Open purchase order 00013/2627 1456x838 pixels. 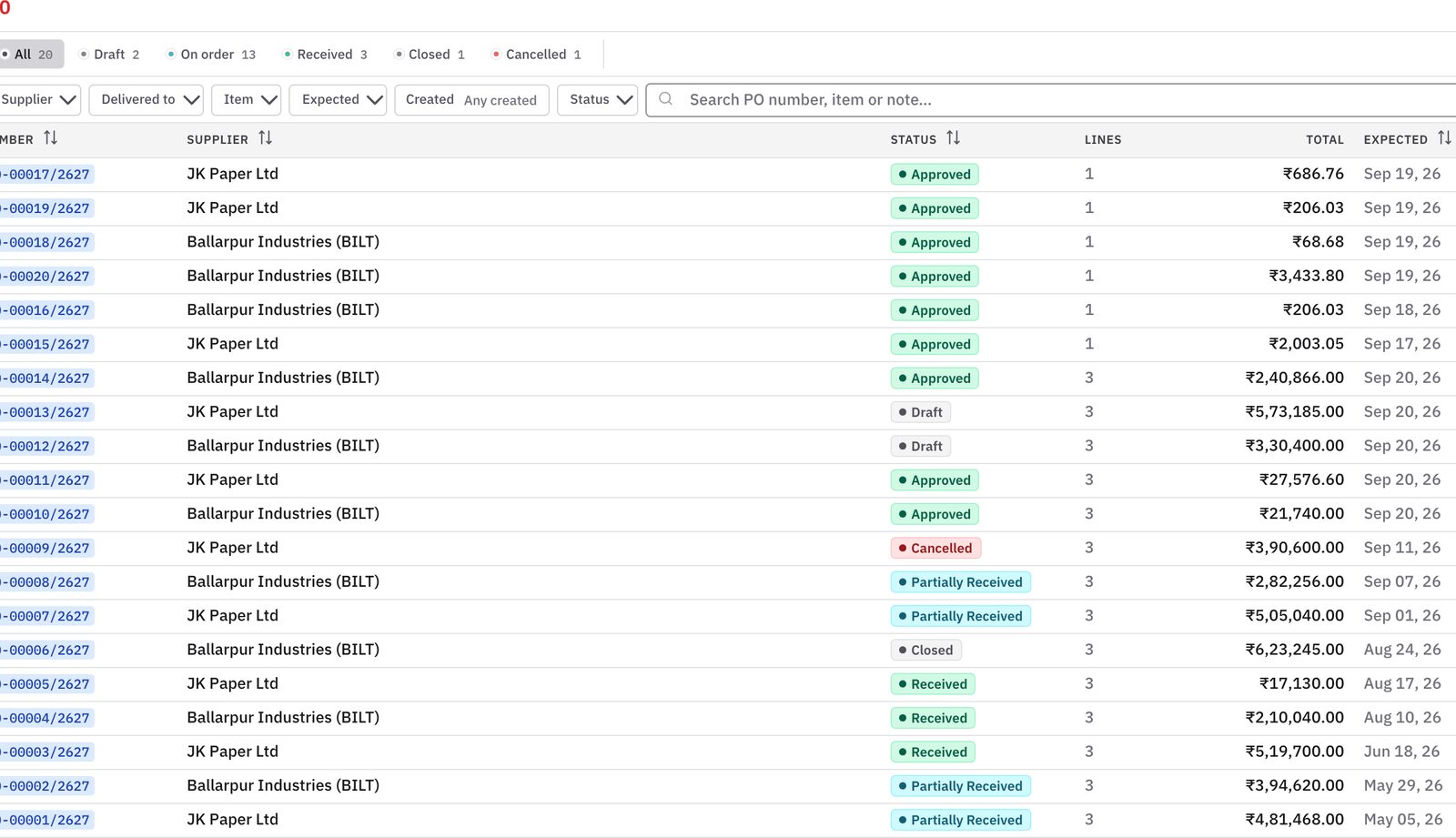(46, 412)
